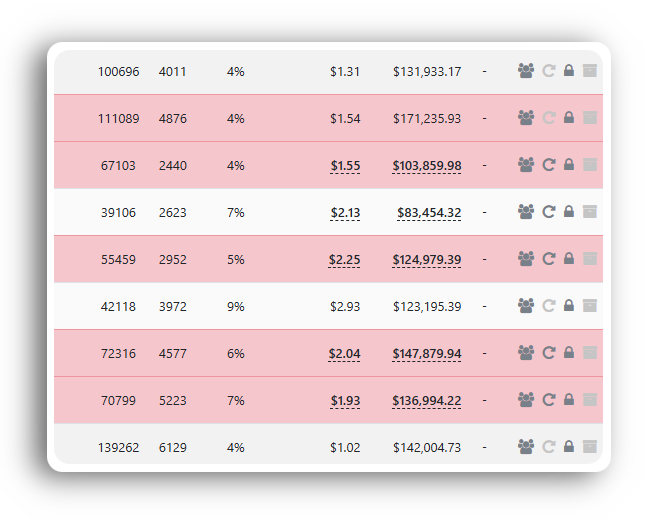This screenshot has width=653, height=520.
Task: Click archive icon in the $123,195.39 row
Action: [x=590, y=306]
